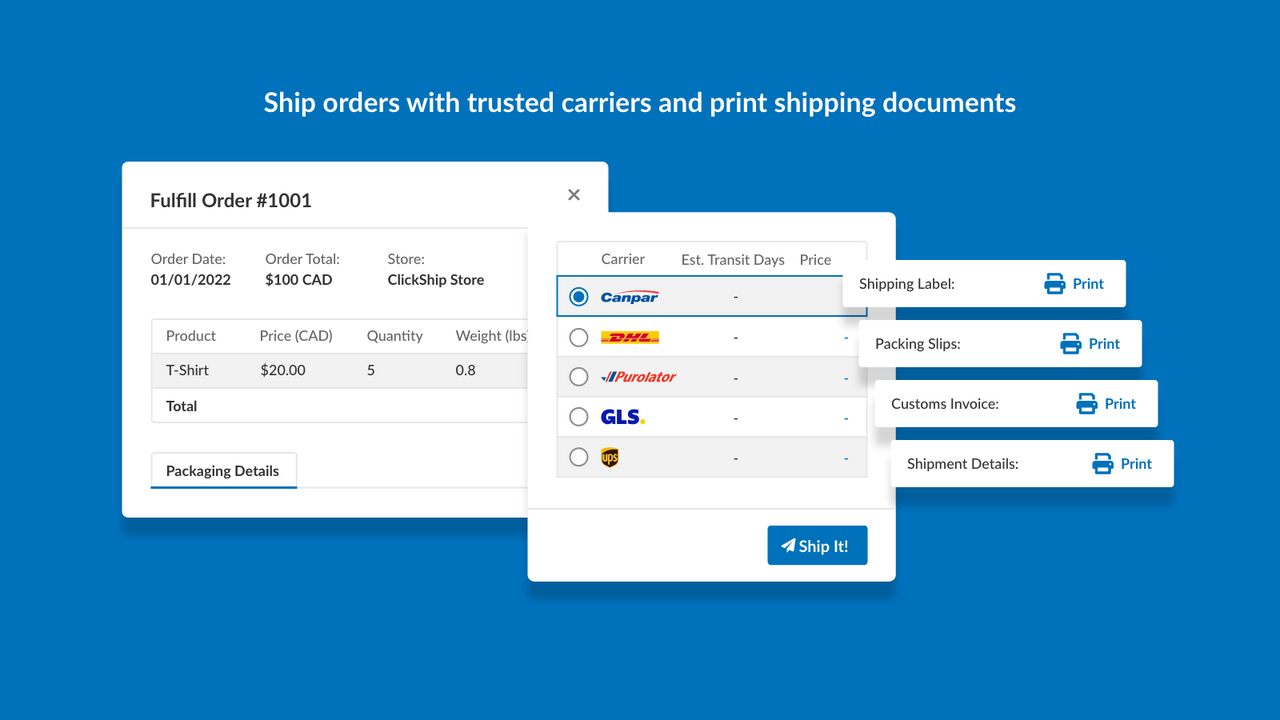The width and height of the screenshot is (1280, 720).
Task: Click the GLS carrier logo
Action: [622, 416]
